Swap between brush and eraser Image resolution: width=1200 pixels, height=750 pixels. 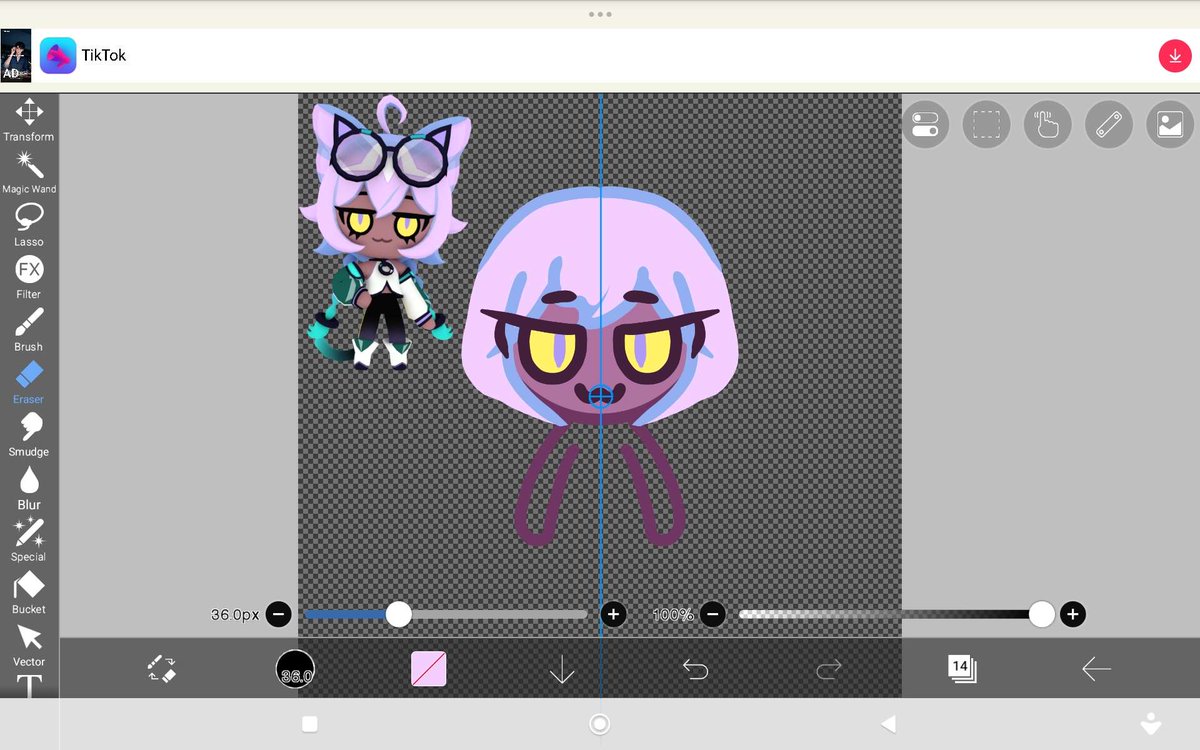point(161,669)
